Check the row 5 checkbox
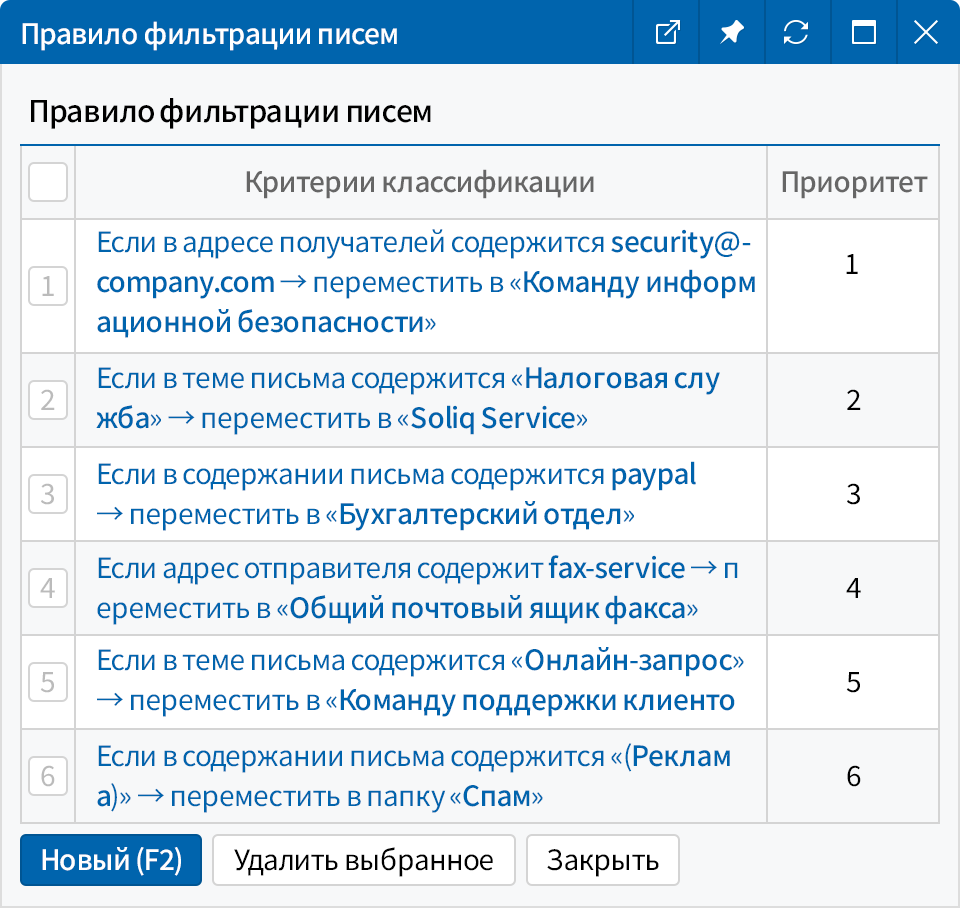 pyautogui.click(x=48, y=682)
